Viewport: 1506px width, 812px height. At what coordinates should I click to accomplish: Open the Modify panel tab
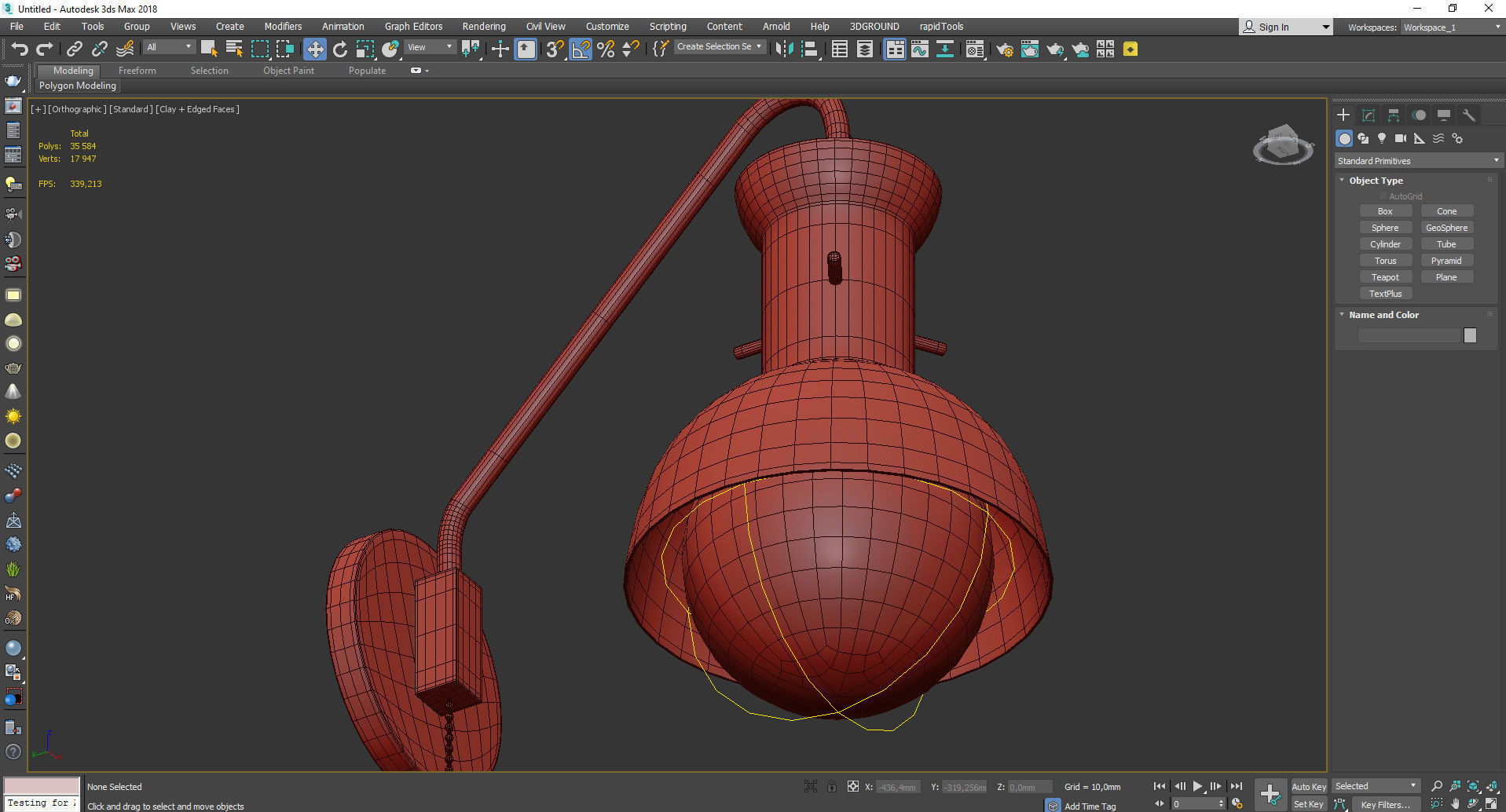click(x=1369, y=115)
